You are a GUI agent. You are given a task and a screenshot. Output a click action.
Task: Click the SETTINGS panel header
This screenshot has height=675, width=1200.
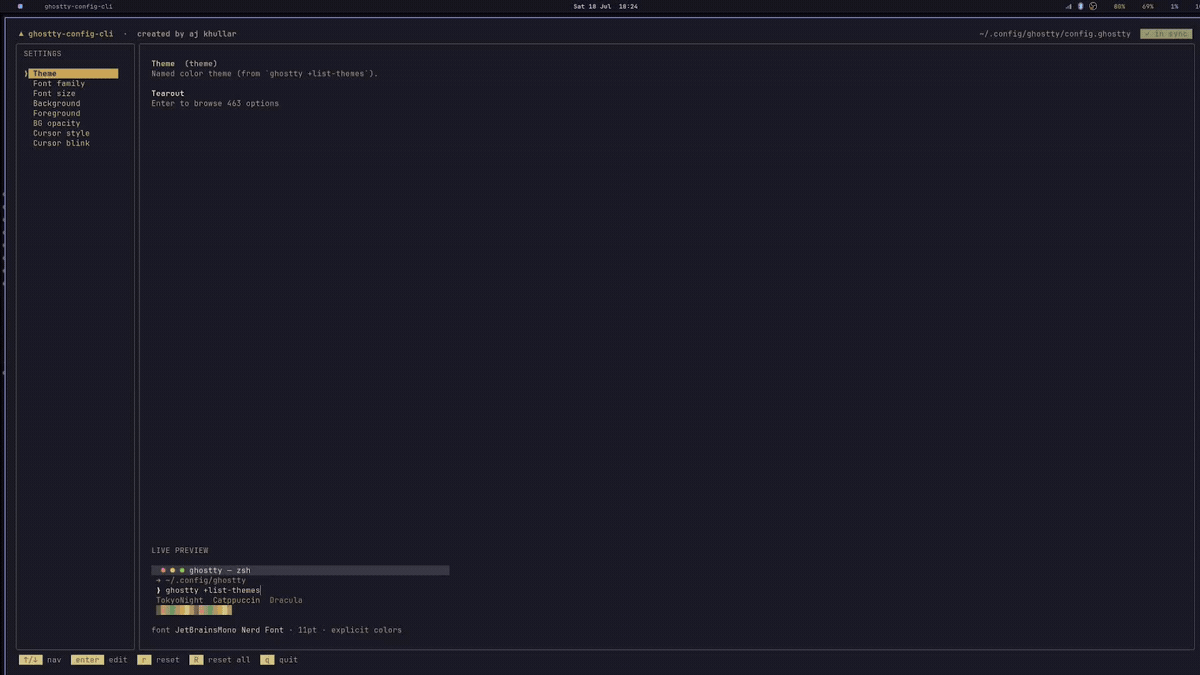[x=43, y=54]
